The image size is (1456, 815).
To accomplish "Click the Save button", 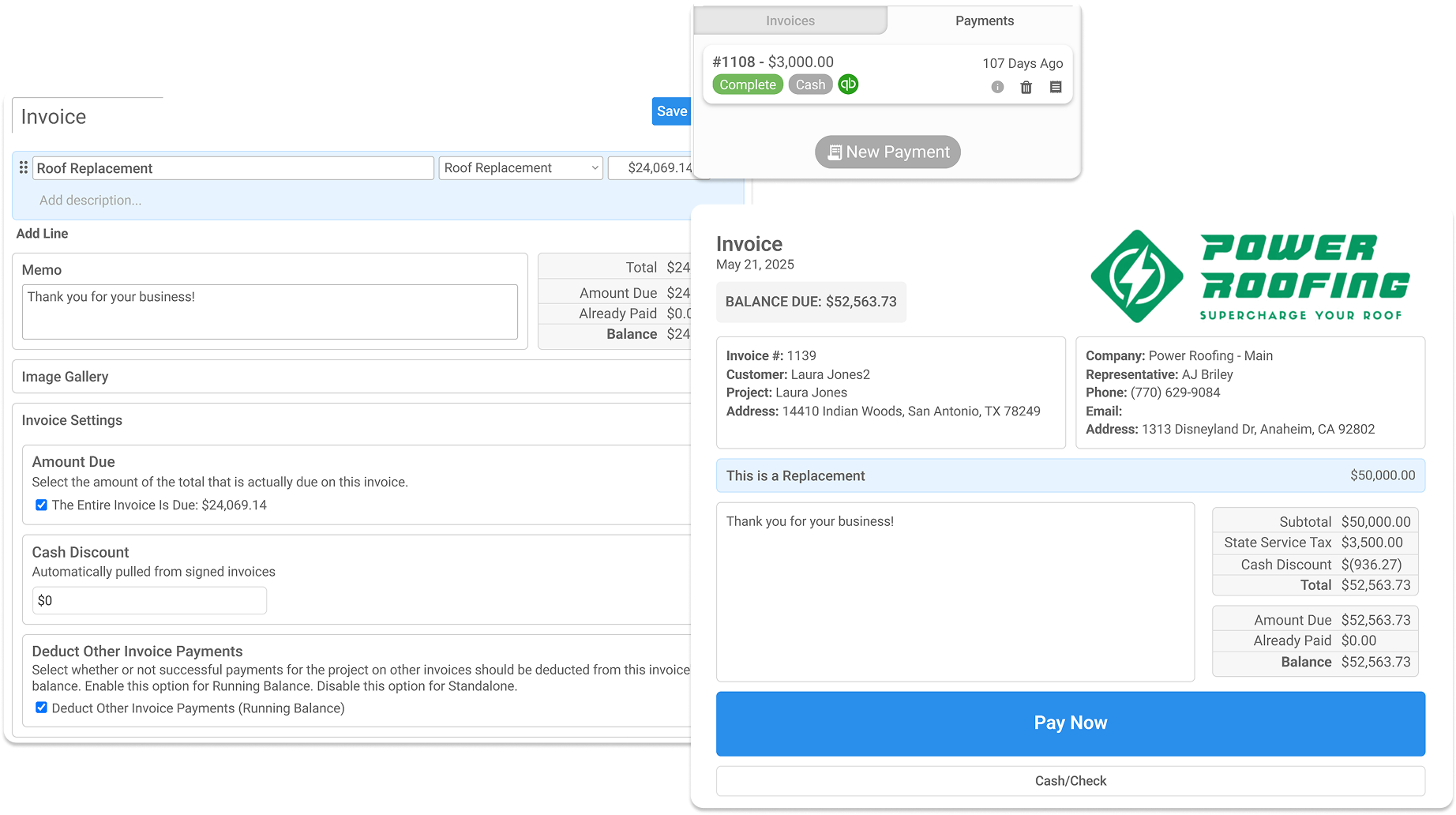I will (672, 111).
